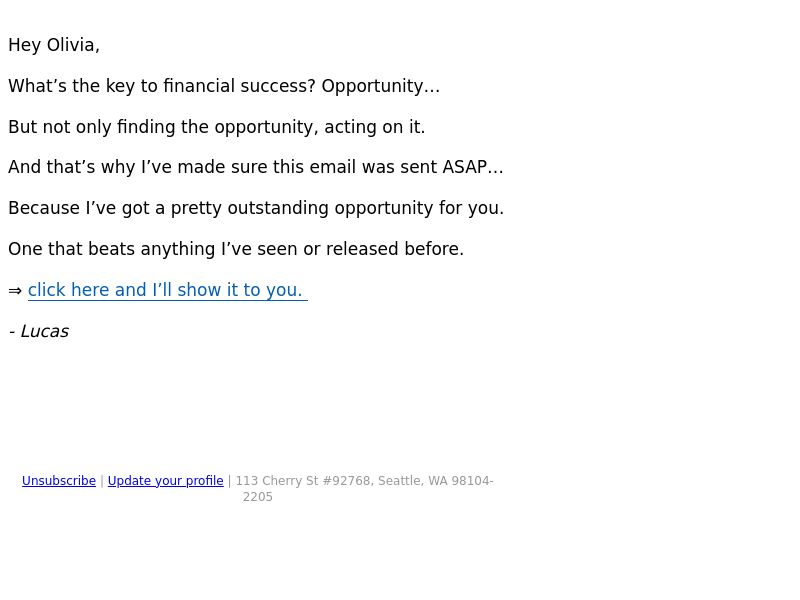
Task: Click the separator before the street address
Action: pos(230,481)
